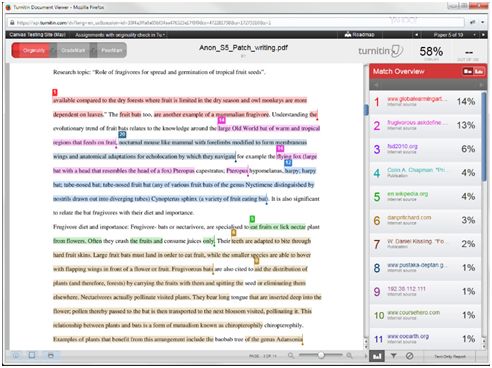492x368 pixels.
Task: Open match source www.globalearningart 14%
Action: pyautogui.click(x=426, y=101)
